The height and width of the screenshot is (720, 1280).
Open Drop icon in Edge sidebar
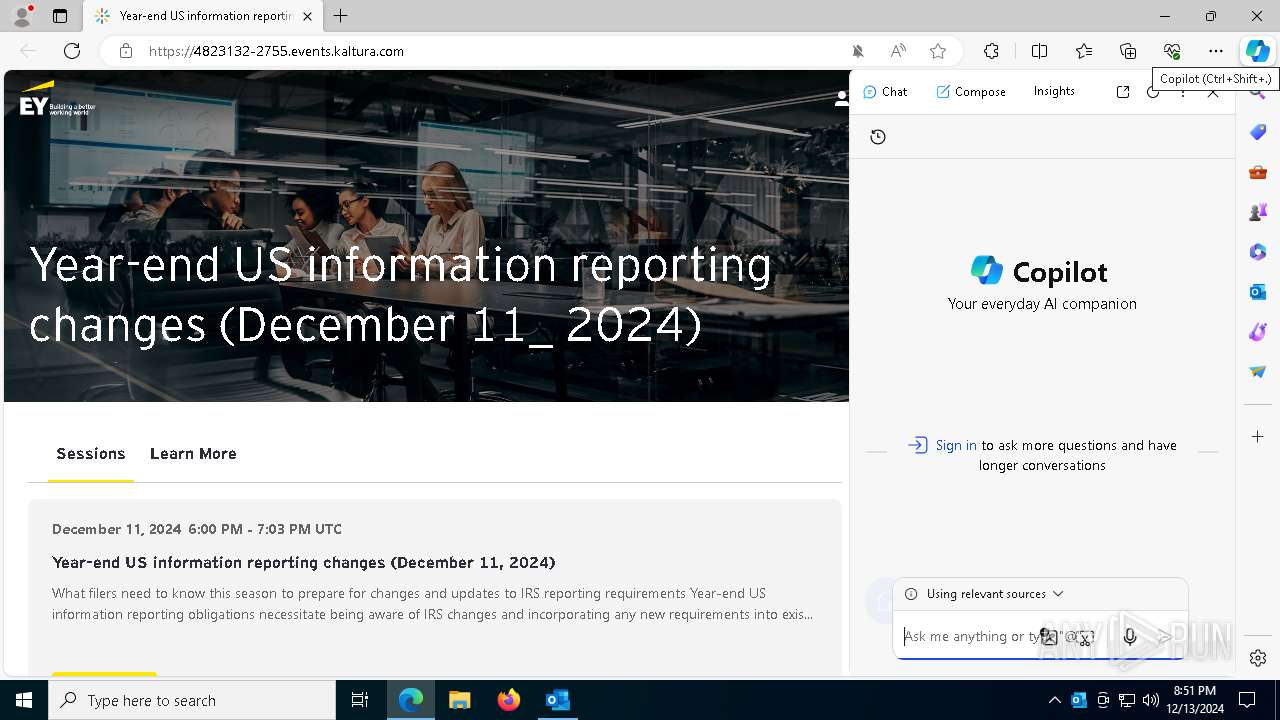(1258, 372)
